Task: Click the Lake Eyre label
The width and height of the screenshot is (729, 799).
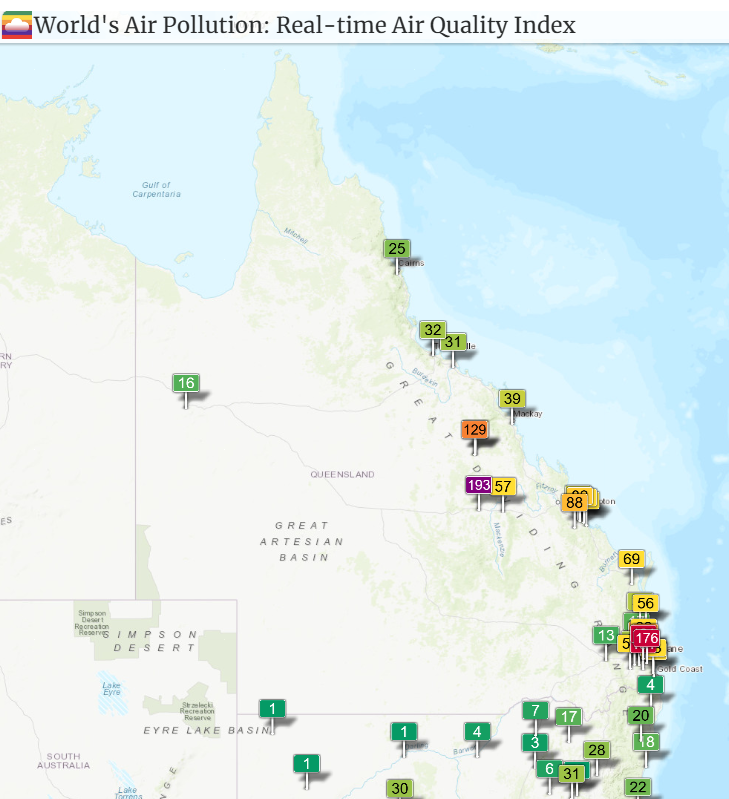Action: pyautogui.click(x=112, y=688)
